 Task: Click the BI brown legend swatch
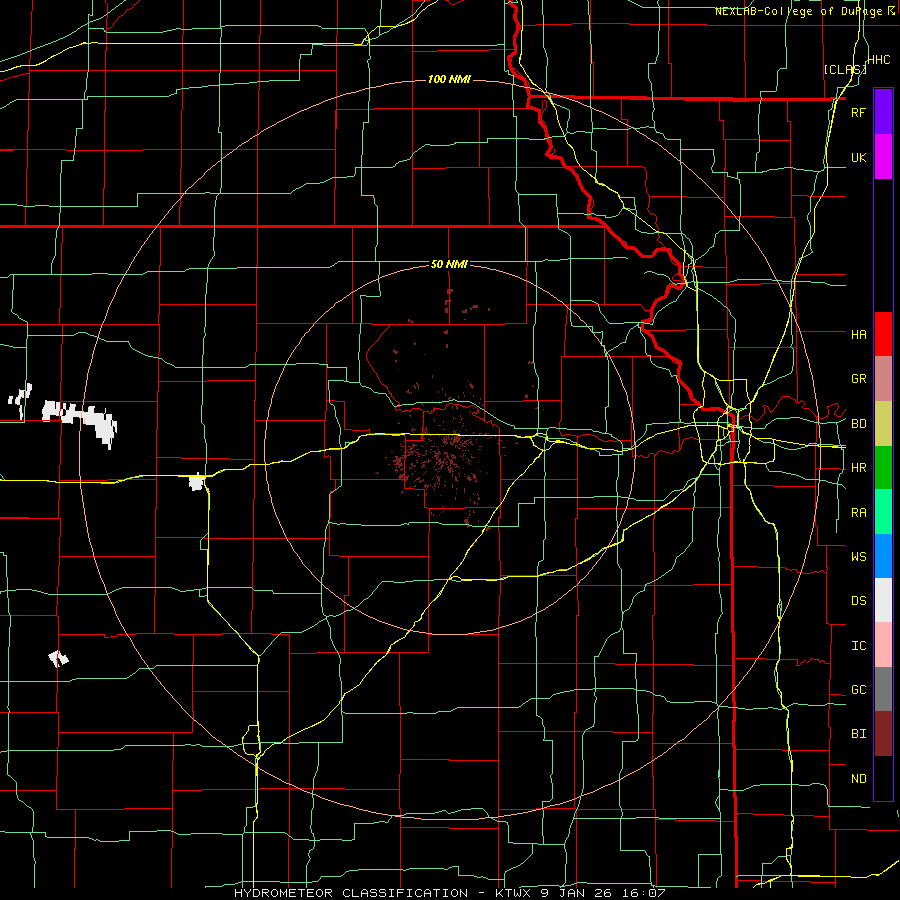pyautogui.click(x=883, y=734)
